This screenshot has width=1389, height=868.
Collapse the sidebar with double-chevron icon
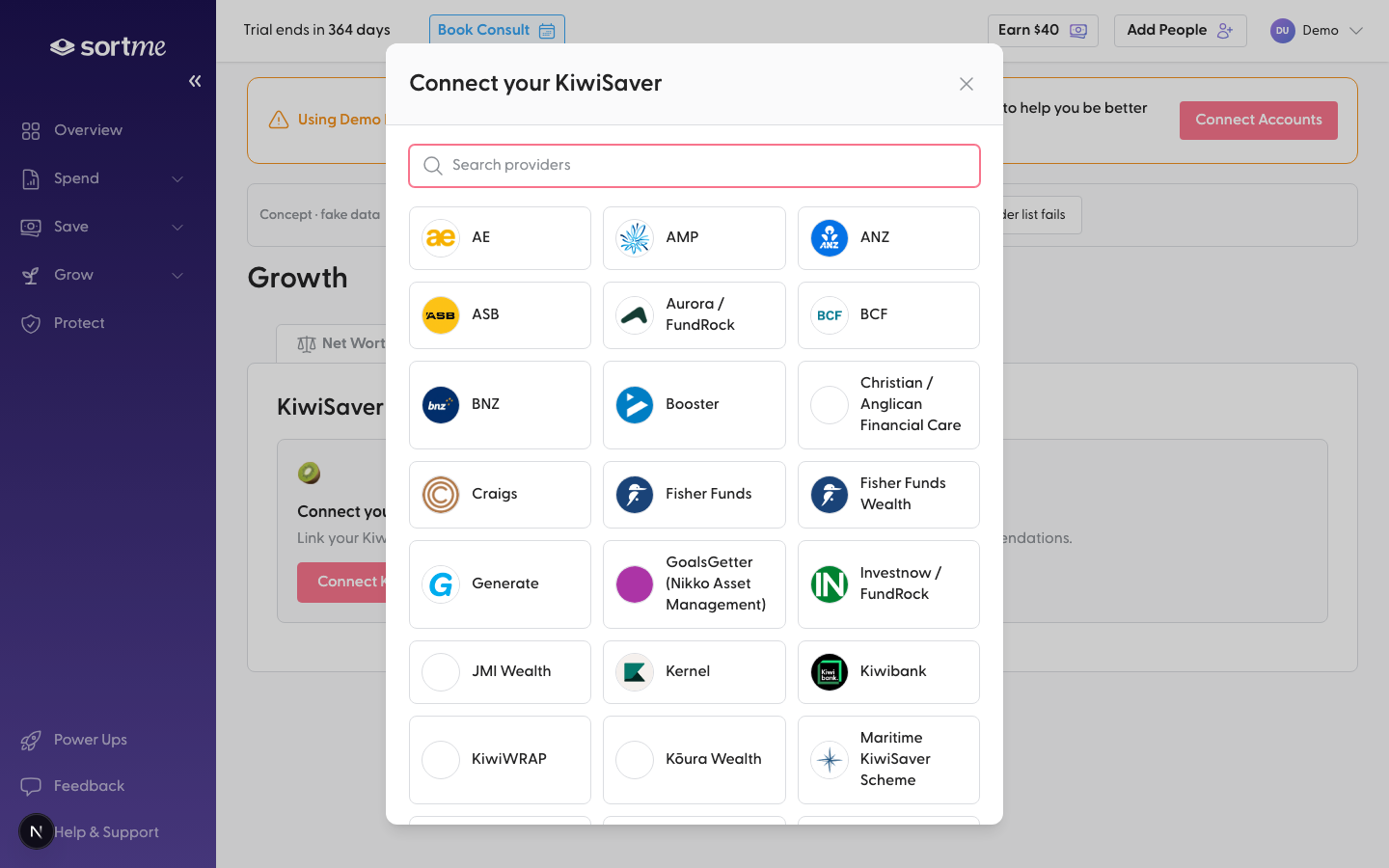pyautogui.click(x=195, y=81)
